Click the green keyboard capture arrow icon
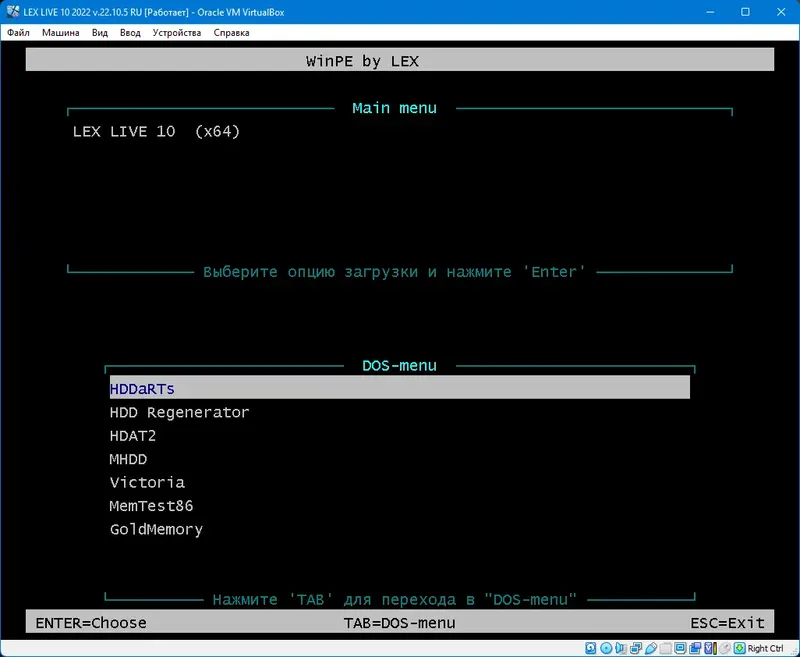The height and width of the screenshot is (657, 800). 740,648
